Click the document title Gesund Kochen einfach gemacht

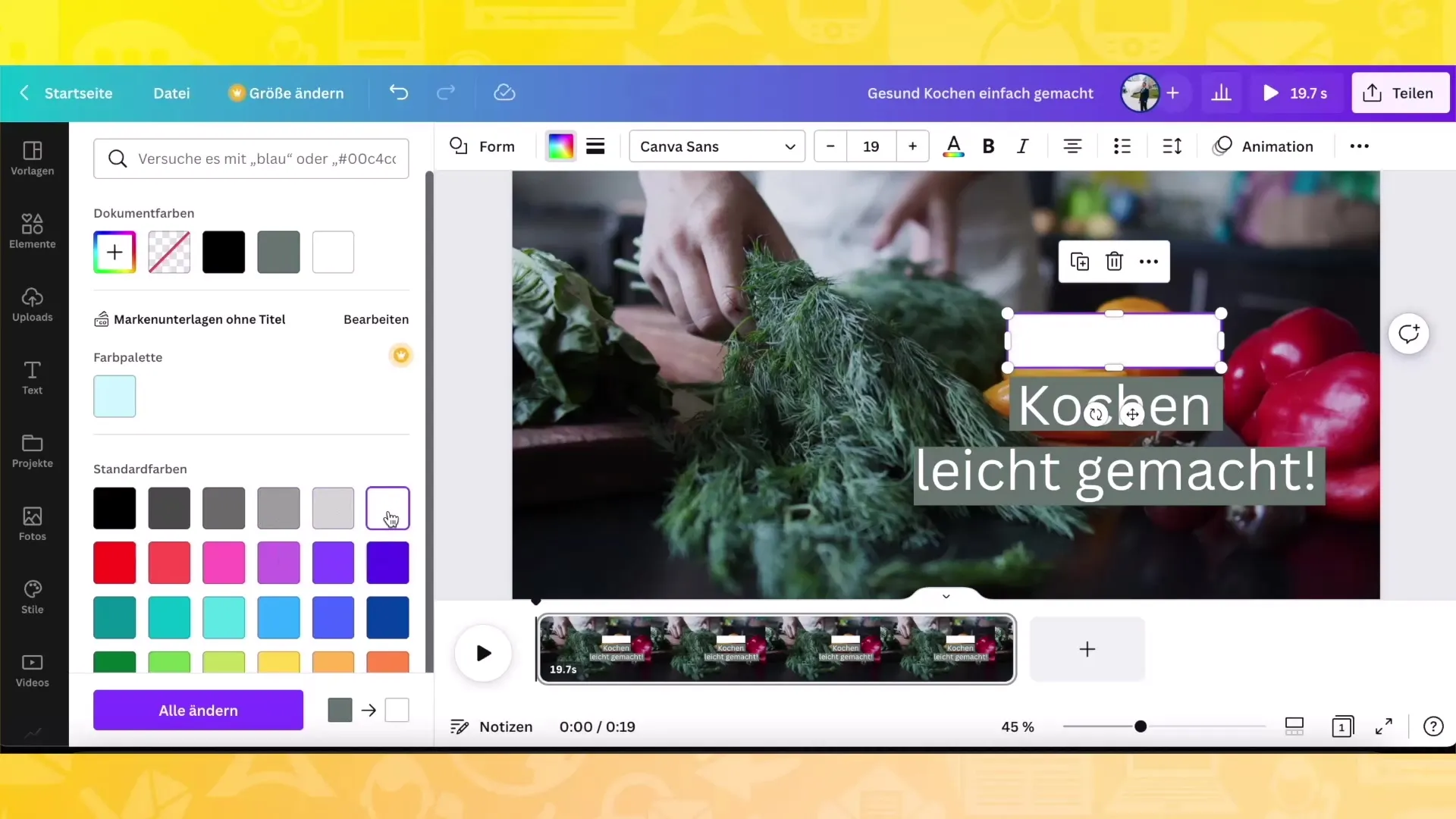[x=980, y=93]
